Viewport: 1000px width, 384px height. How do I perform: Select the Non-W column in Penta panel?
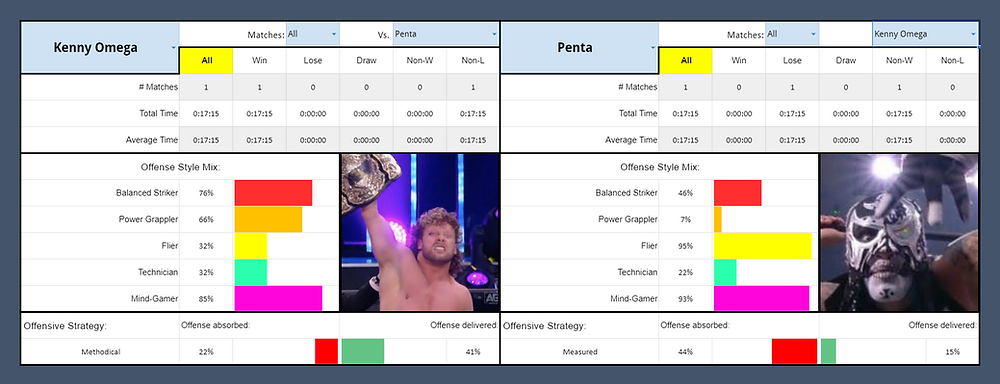[x=899, y=61]
